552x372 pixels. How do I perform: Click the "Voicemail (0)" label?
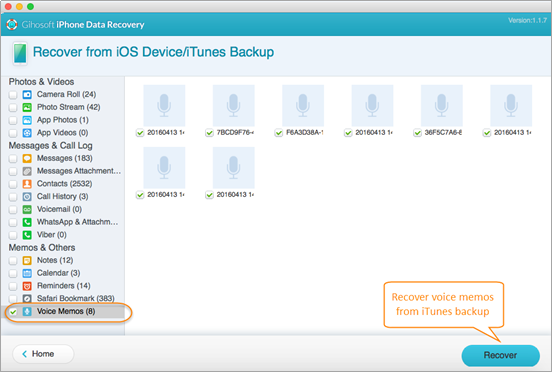(x=59, y=209)
